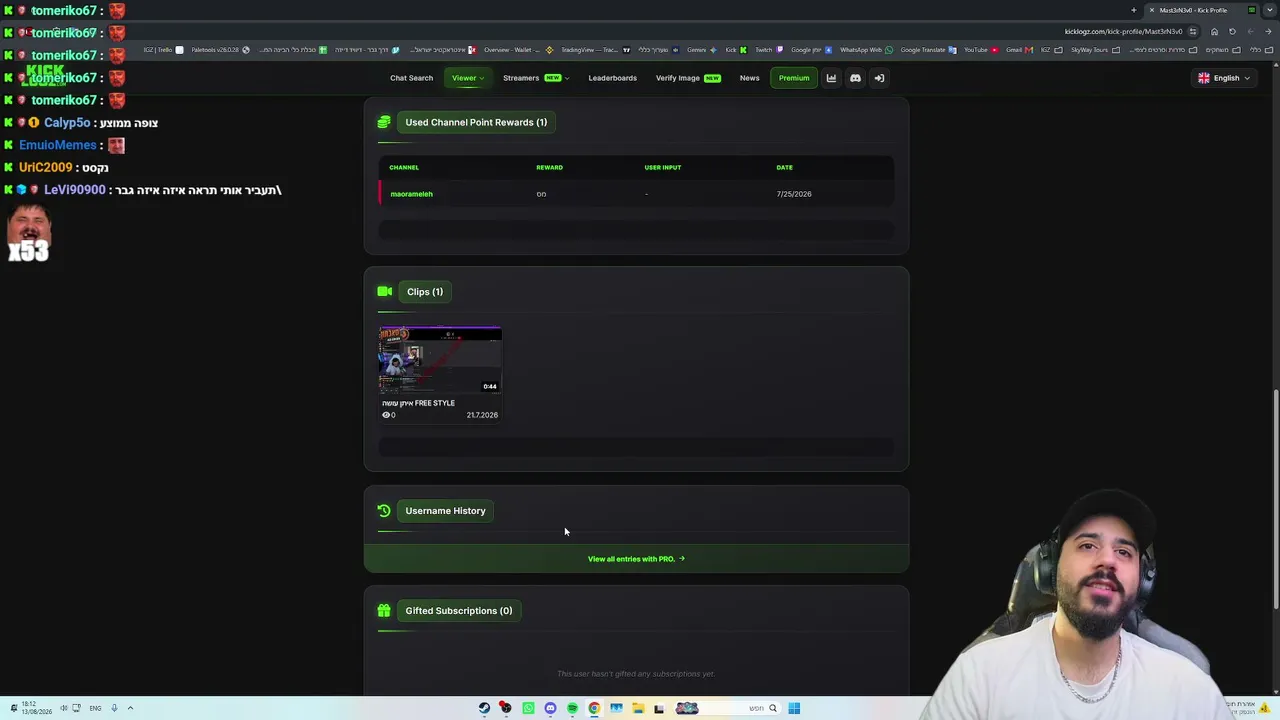Click the volume icon in system tray
The height and width of the screenshot is (720, 1280).
click(x=63, y=708)
